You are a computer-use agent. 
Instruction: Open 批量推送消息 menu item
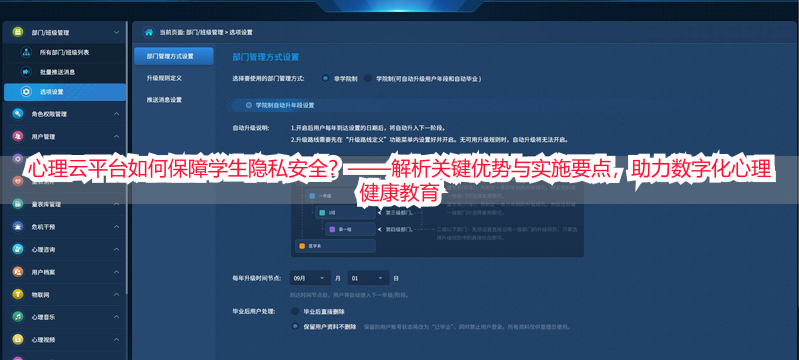pos(65,72)
